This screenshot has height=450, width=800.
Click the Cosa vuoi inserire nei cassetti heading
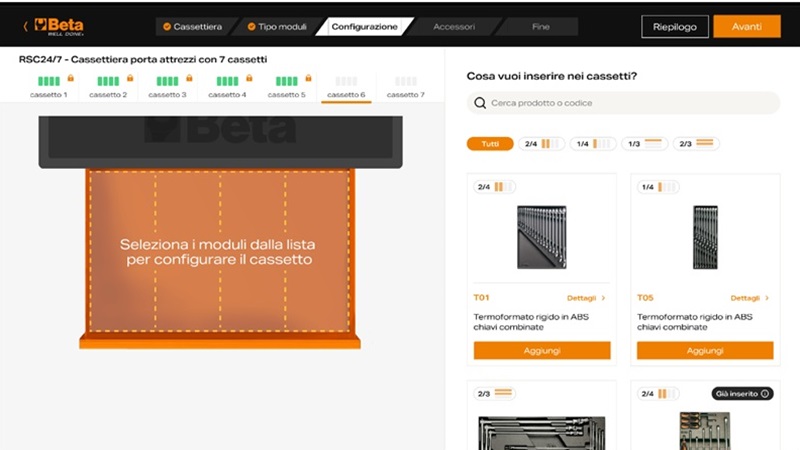[x=552, y=76]
